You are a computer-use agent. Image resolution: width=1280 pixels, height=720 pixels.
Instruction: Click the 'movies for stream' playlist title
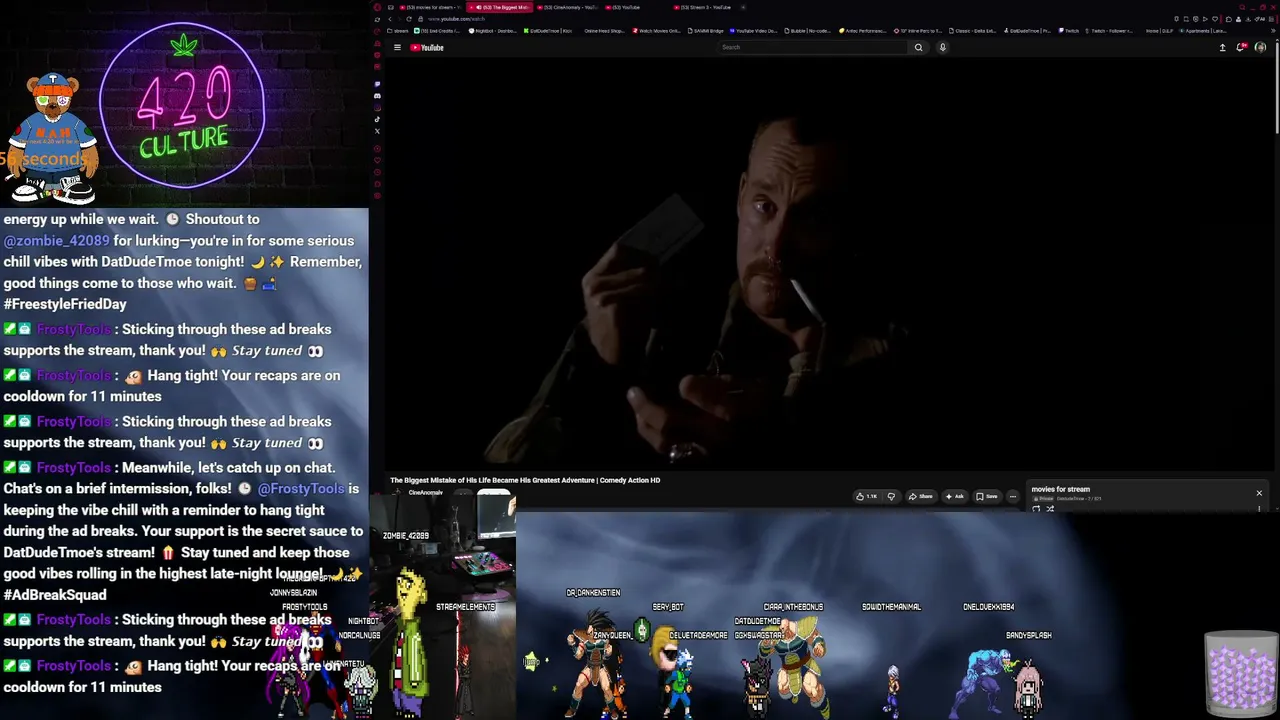[1060, 489]
